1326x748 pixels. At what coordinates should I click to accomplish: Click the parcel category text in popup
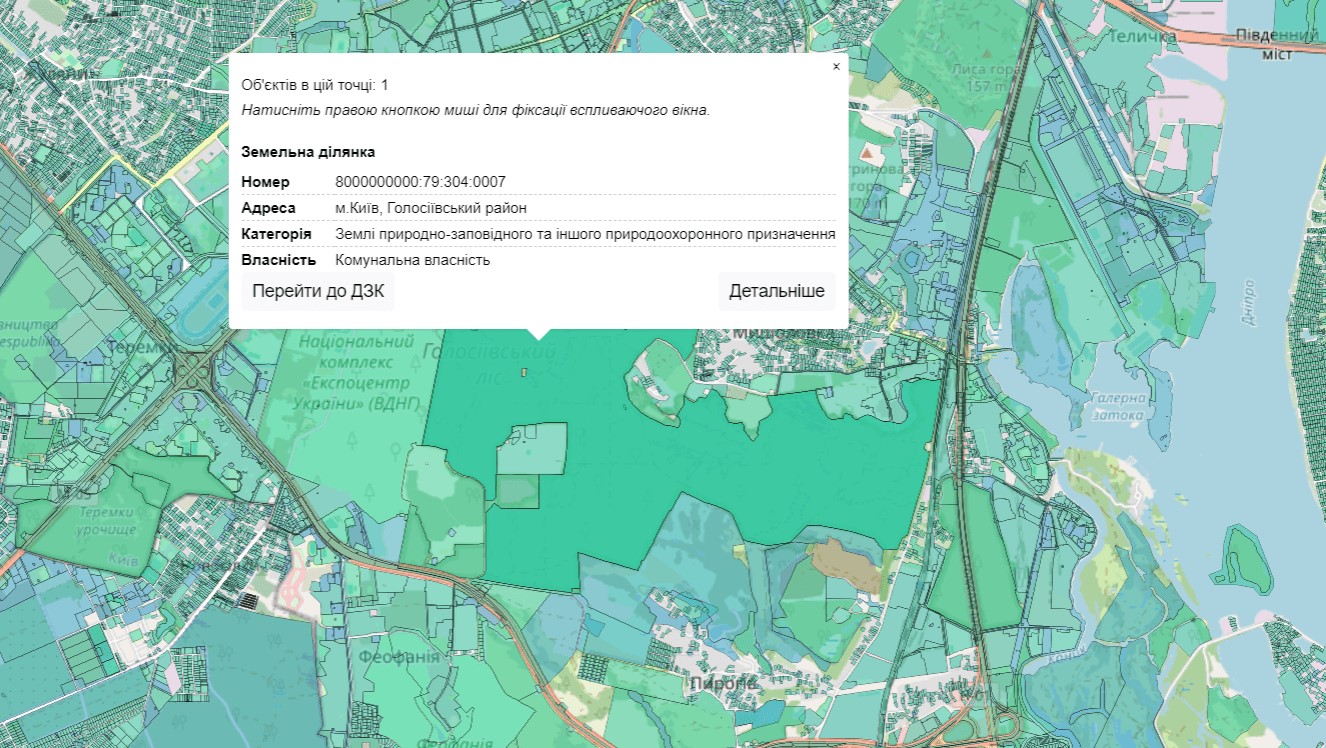pyautogui.click(x=585, y=234)
